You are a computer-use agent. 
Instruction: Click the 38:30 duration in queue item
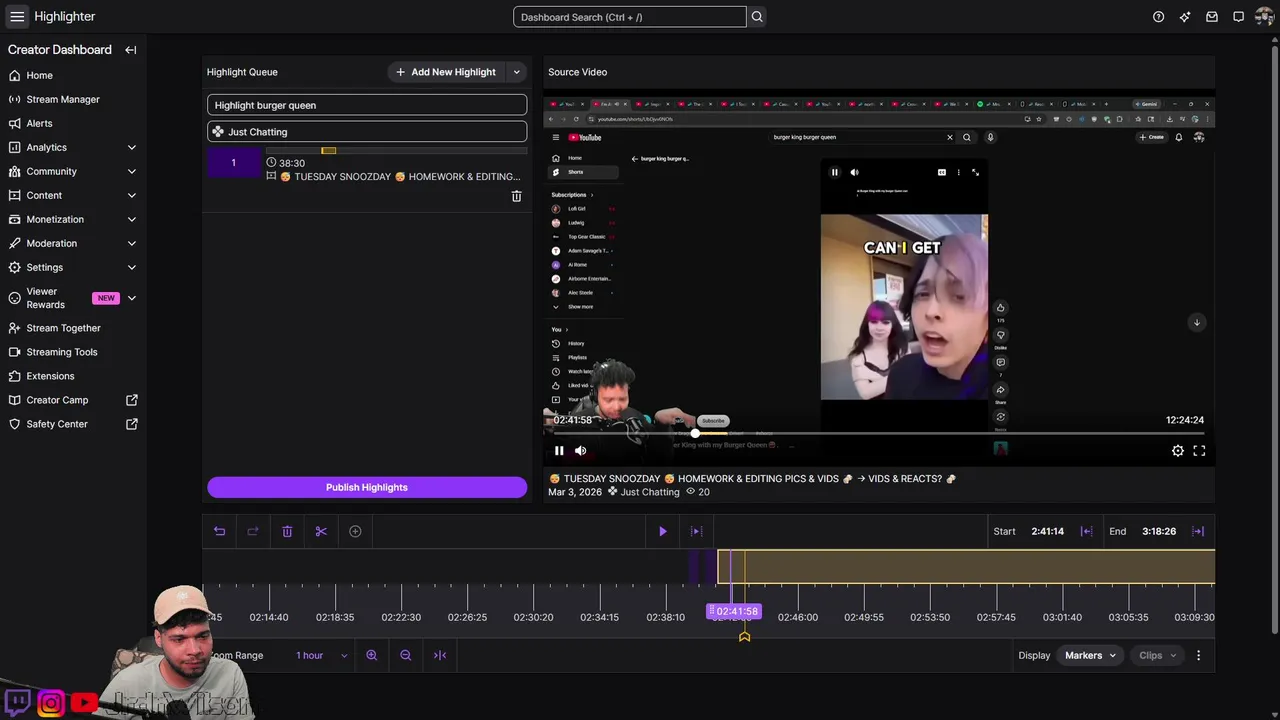(x=292, y=163)
